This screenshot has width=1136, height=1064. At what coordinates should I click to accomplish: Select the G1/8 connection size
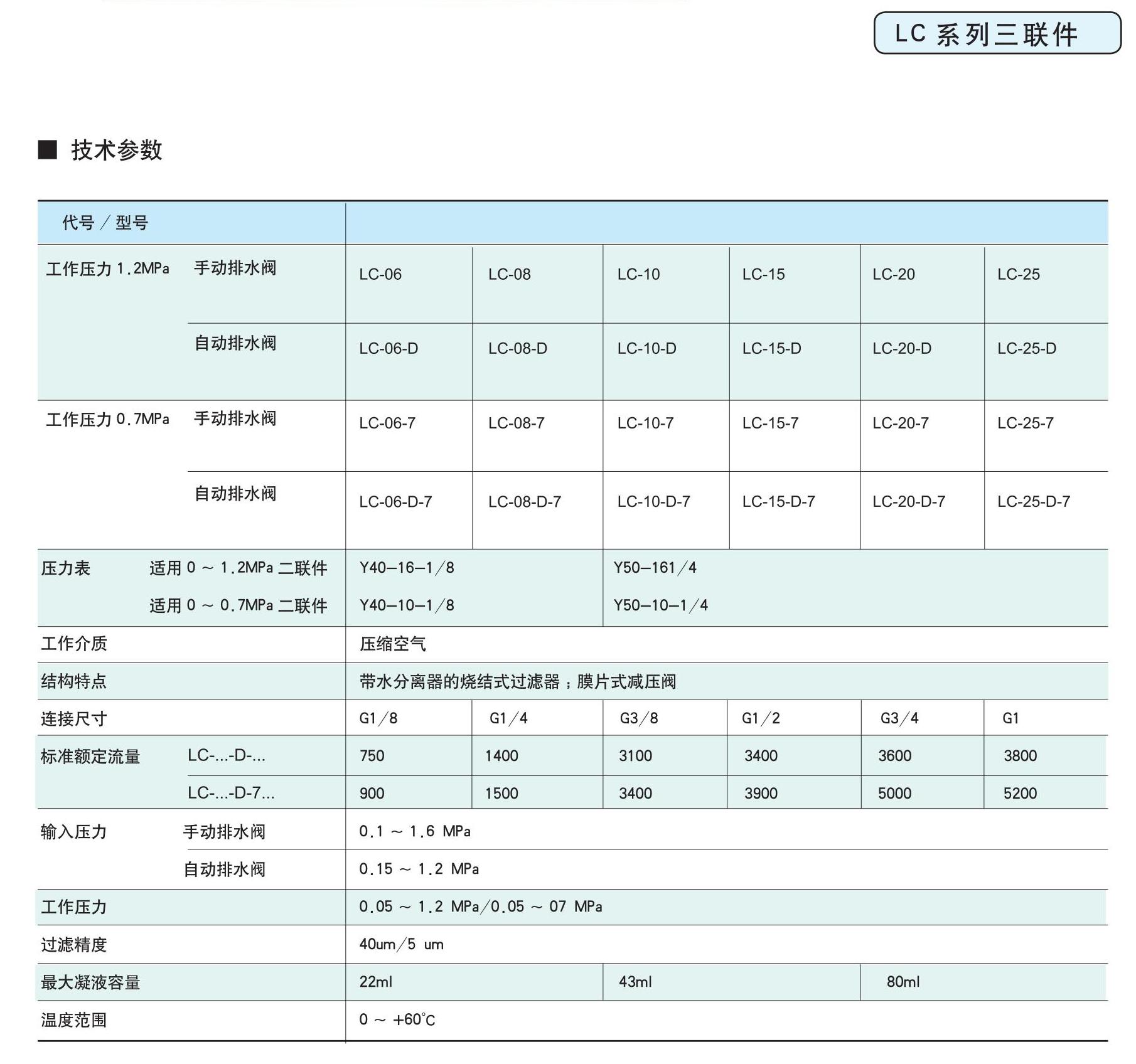378,718
